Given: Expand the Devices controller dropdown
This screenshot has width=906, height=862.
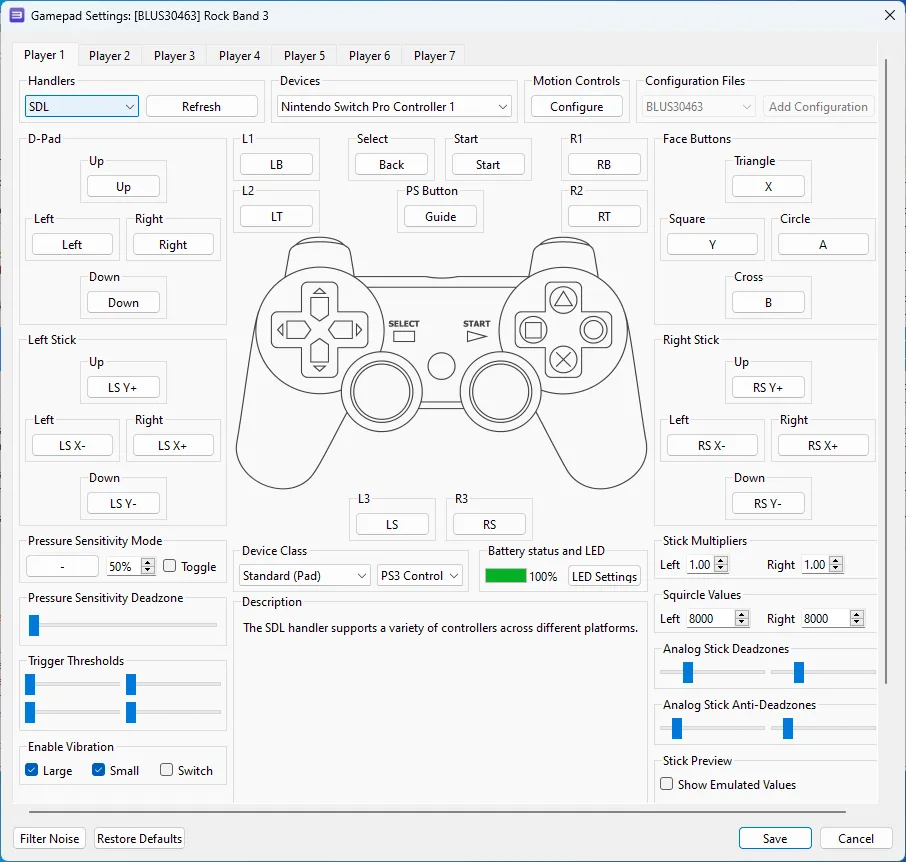Looking at the screenshot, I should click(x=394, y=106).
